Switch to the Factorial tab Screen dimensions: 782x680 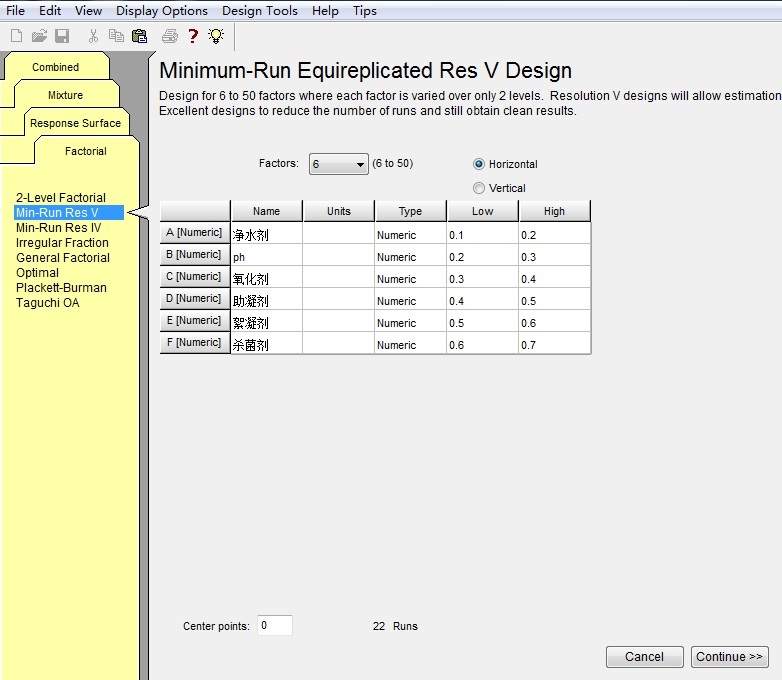pyautogui.click(x=86, y=151)
